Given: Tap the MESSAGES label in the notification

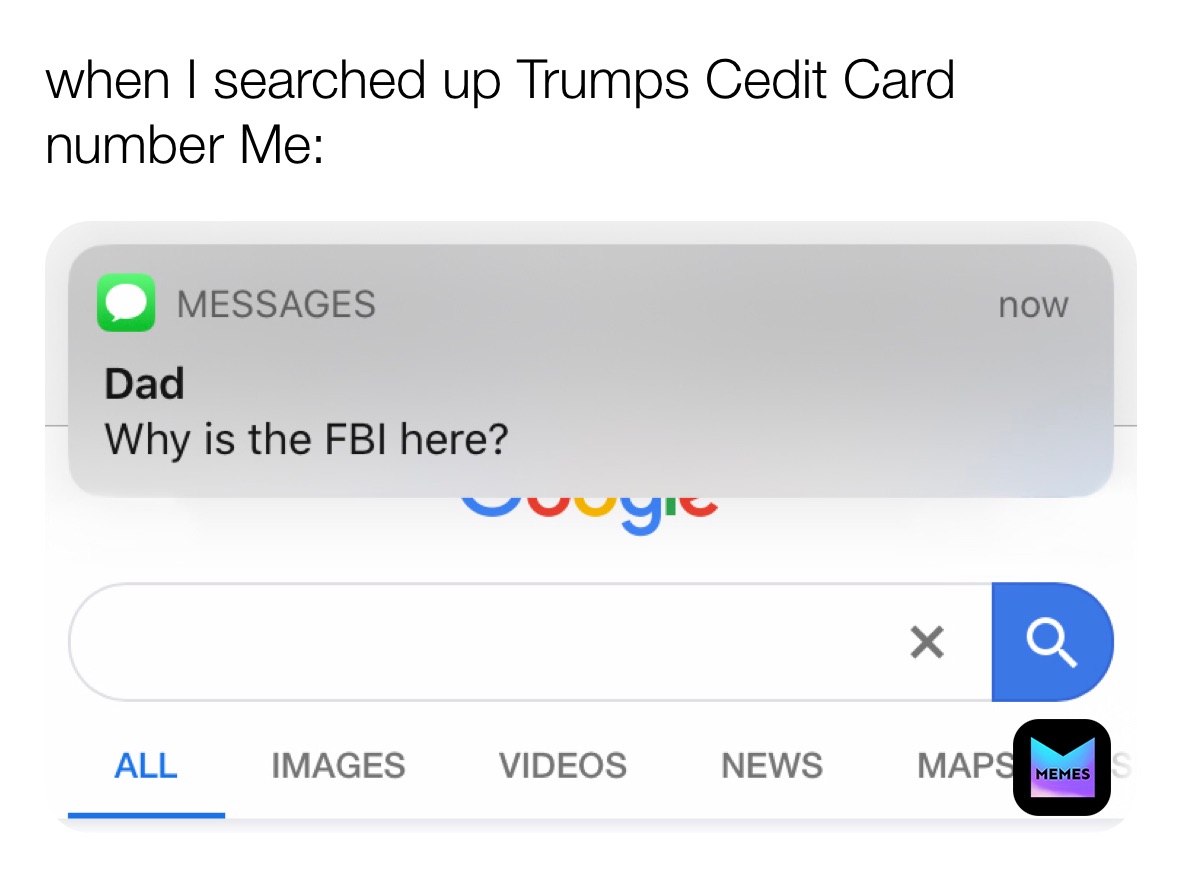Looking at the screenshot, I should 276,304.
